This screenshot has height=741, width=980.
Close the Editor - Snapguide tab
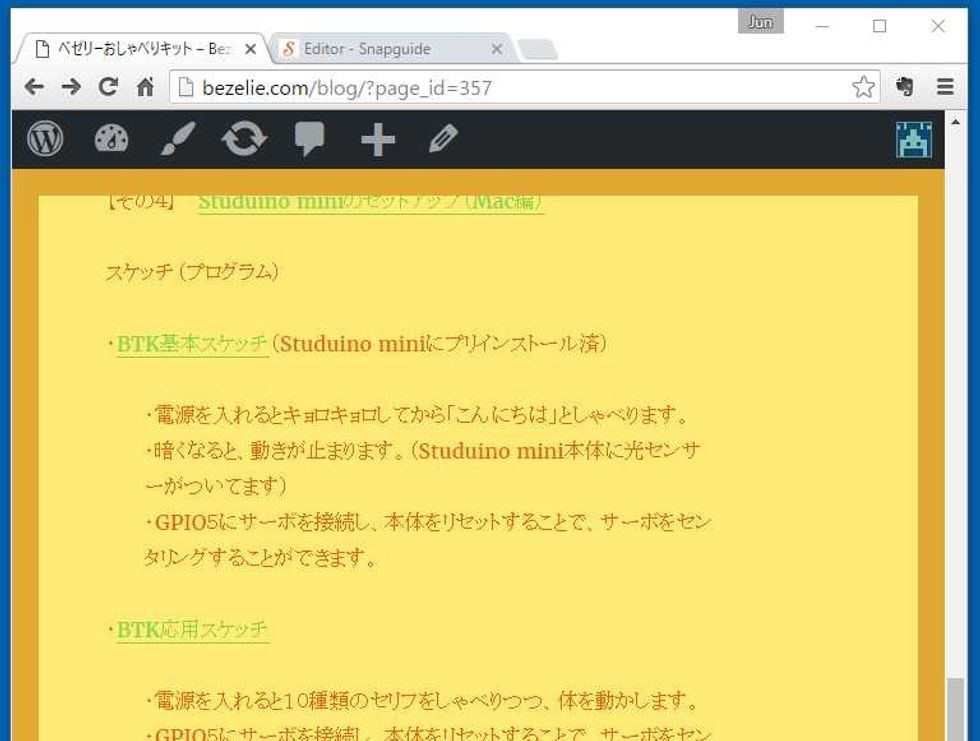[x=497, y=49]
